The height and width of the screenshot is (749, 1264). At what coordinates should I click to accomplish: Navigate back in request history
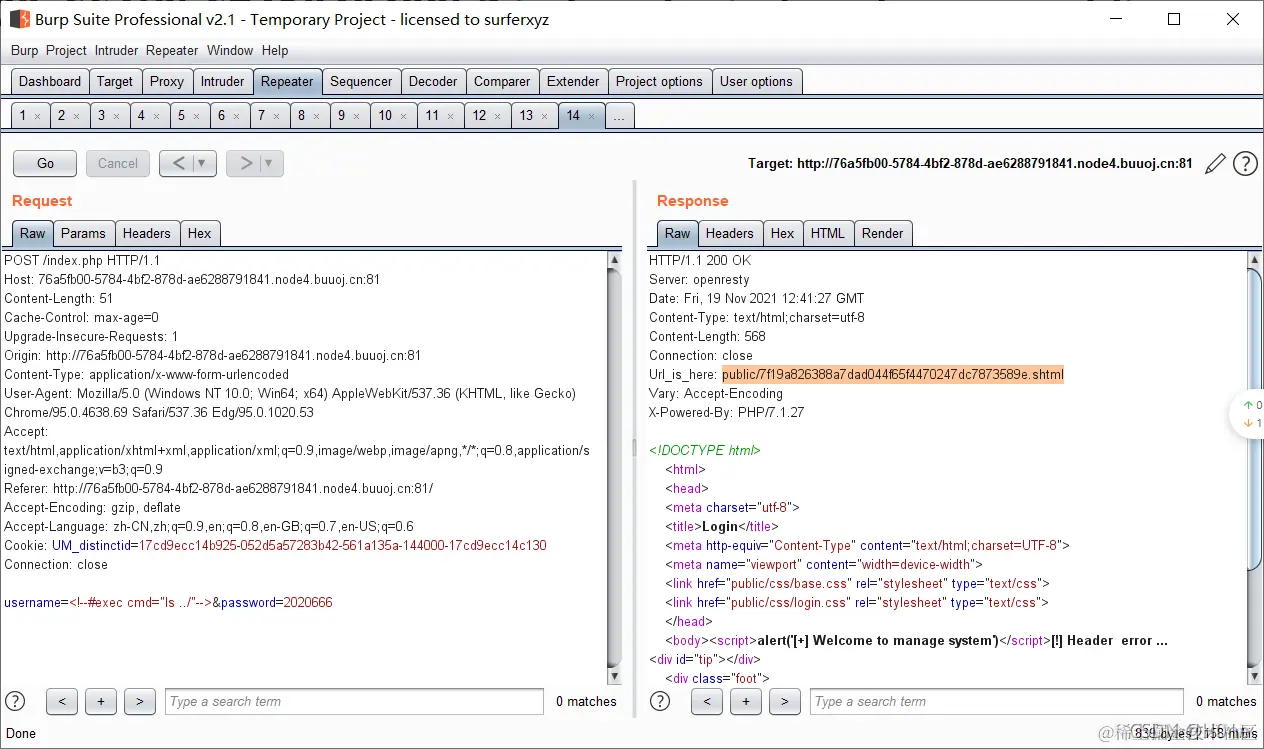tap(177, 163)
